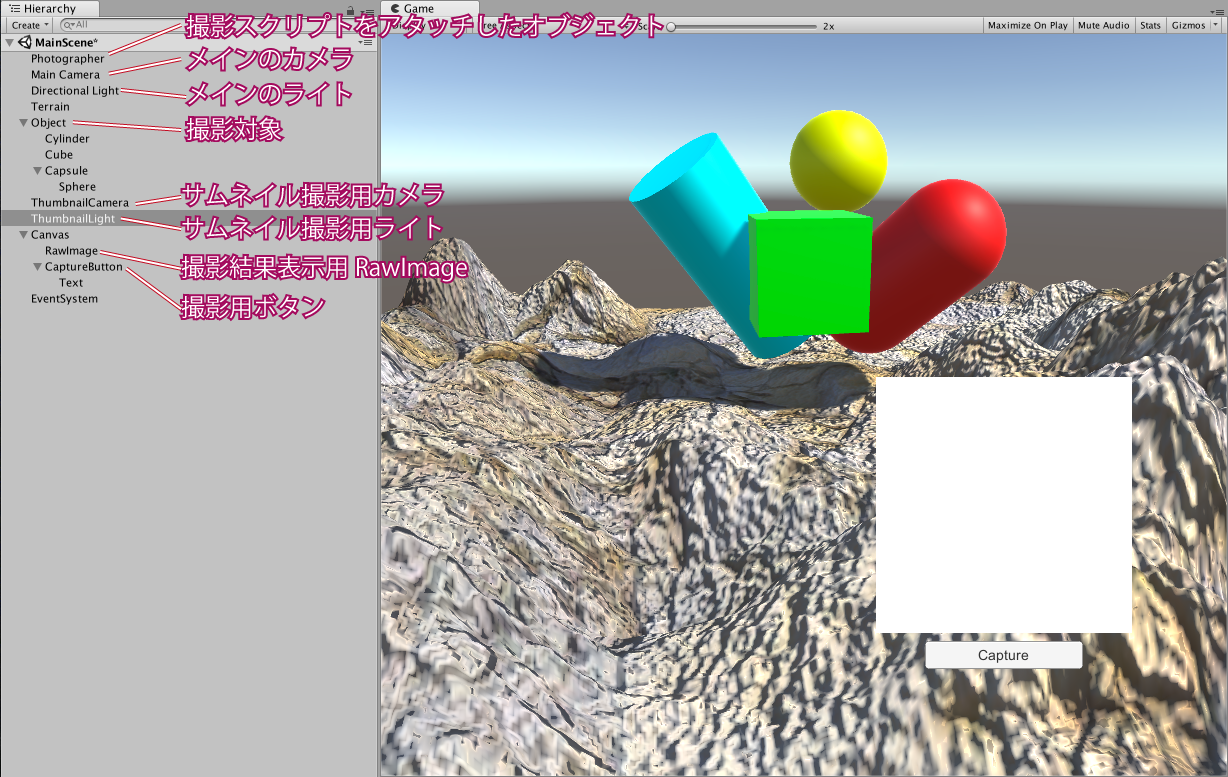Open the Create dropdown in Hierarchy
The height and width of the screenshot is (777, 1228).
30,25
